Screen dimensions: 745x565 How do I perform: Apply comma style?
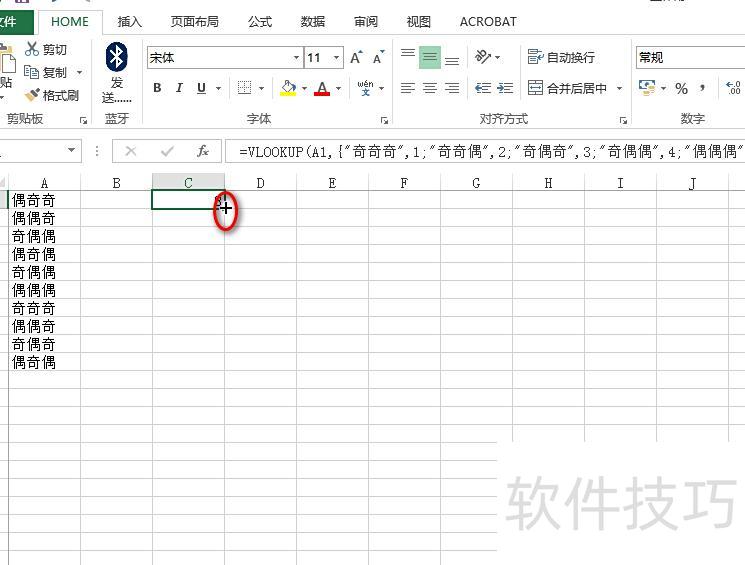[702, 88]
